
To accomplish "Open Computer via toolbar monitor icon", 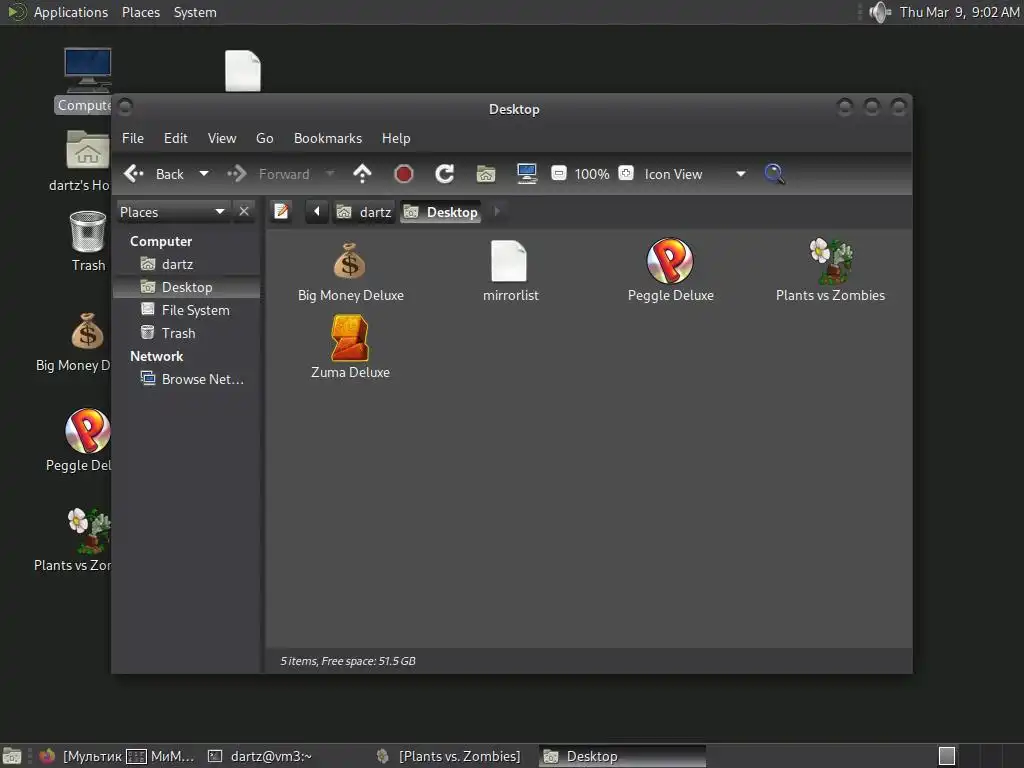I will (526, 174).
